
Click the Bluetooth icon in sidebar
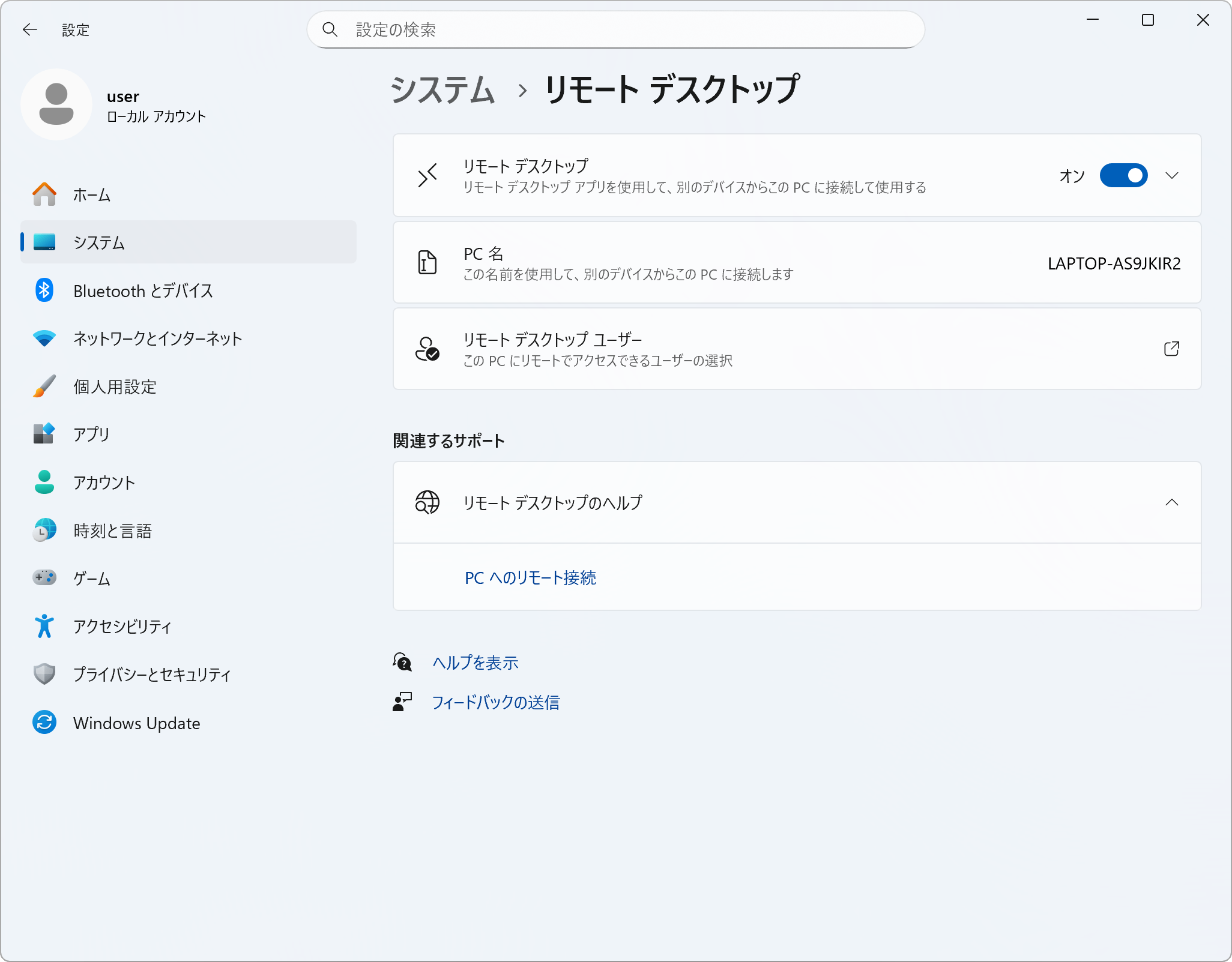pos(44,290)
